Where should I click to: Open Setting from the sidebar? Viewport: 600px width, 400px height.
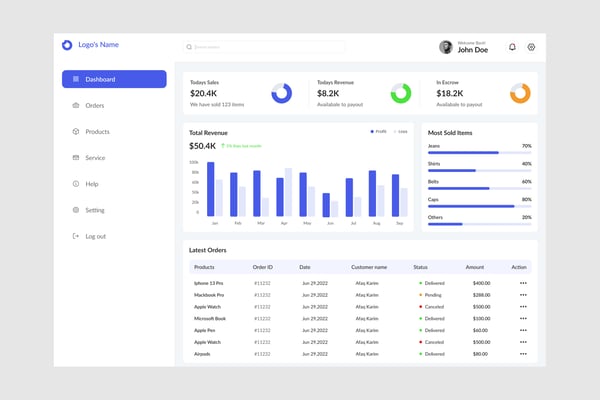click(x=95, y=210)
